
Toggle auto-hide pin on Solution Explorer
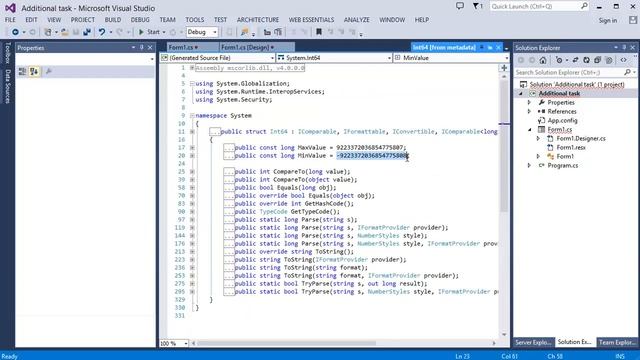tap(624, 47)
